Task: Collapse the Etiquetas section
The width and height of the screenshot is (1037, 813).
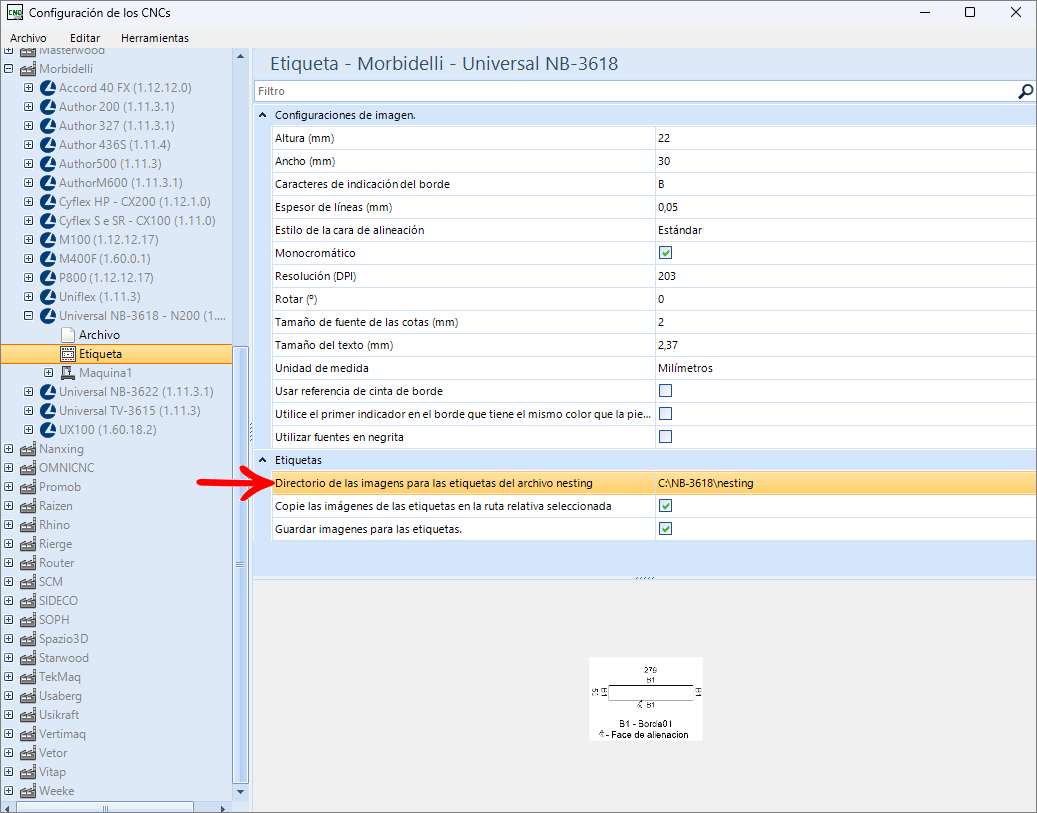Action: [x=263, y=460]
